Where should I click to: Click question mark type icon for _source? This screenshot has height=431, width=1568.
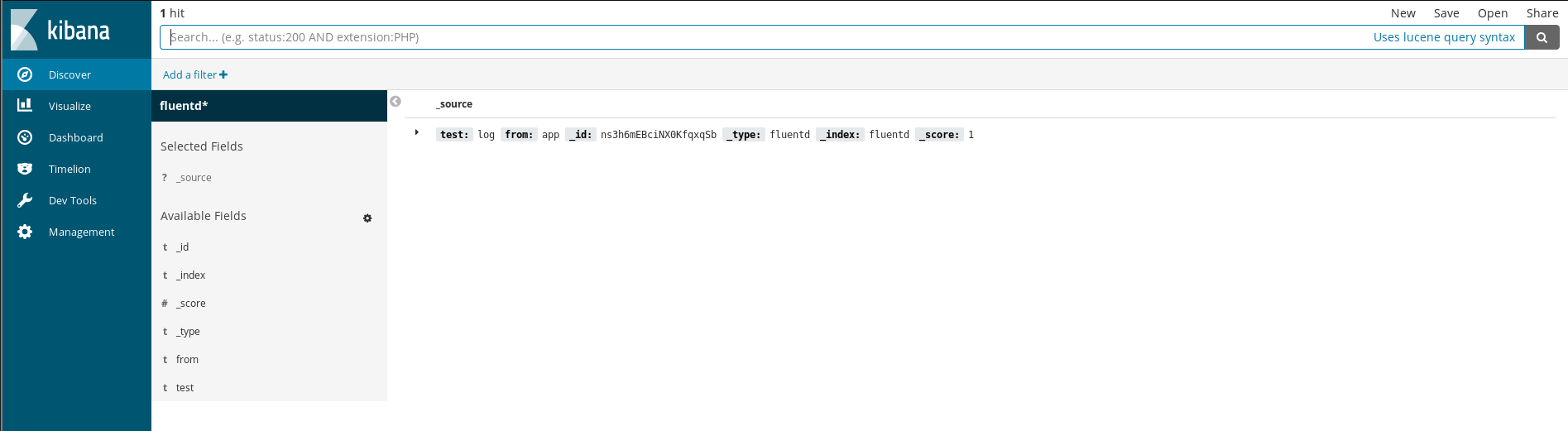(x=165, y=178)
